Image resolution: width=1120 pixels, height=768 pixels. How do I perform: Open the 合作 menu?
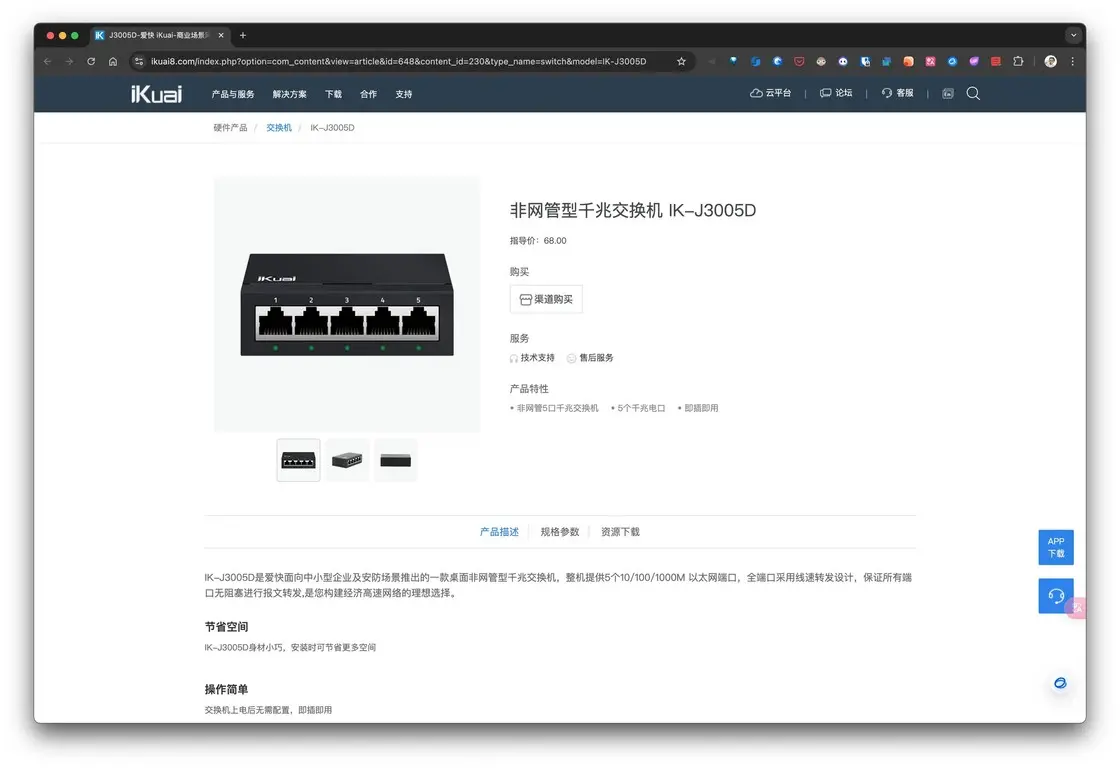(369, 94)
